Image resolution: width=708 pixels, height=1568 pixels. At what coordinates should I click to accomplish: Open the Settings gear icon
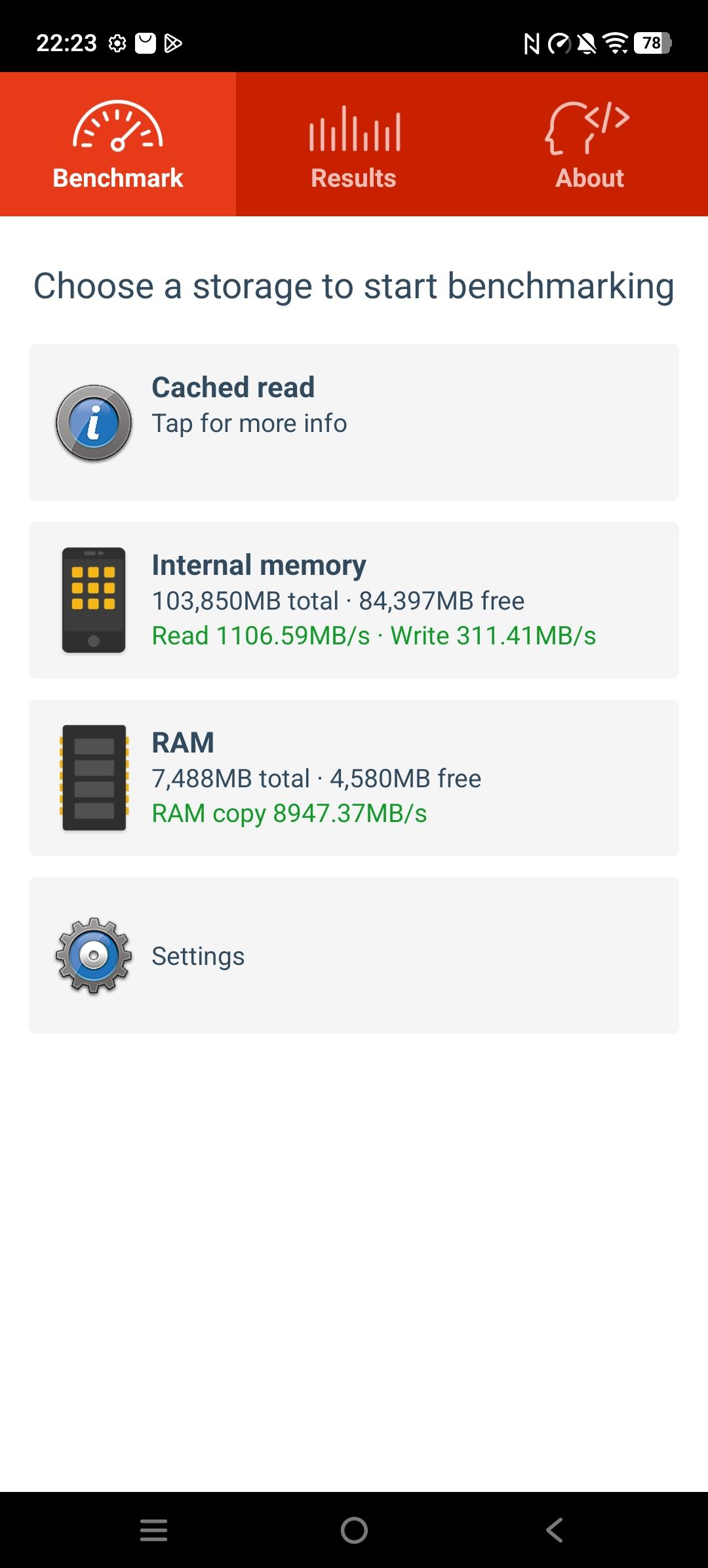click(x=94, y=956)
